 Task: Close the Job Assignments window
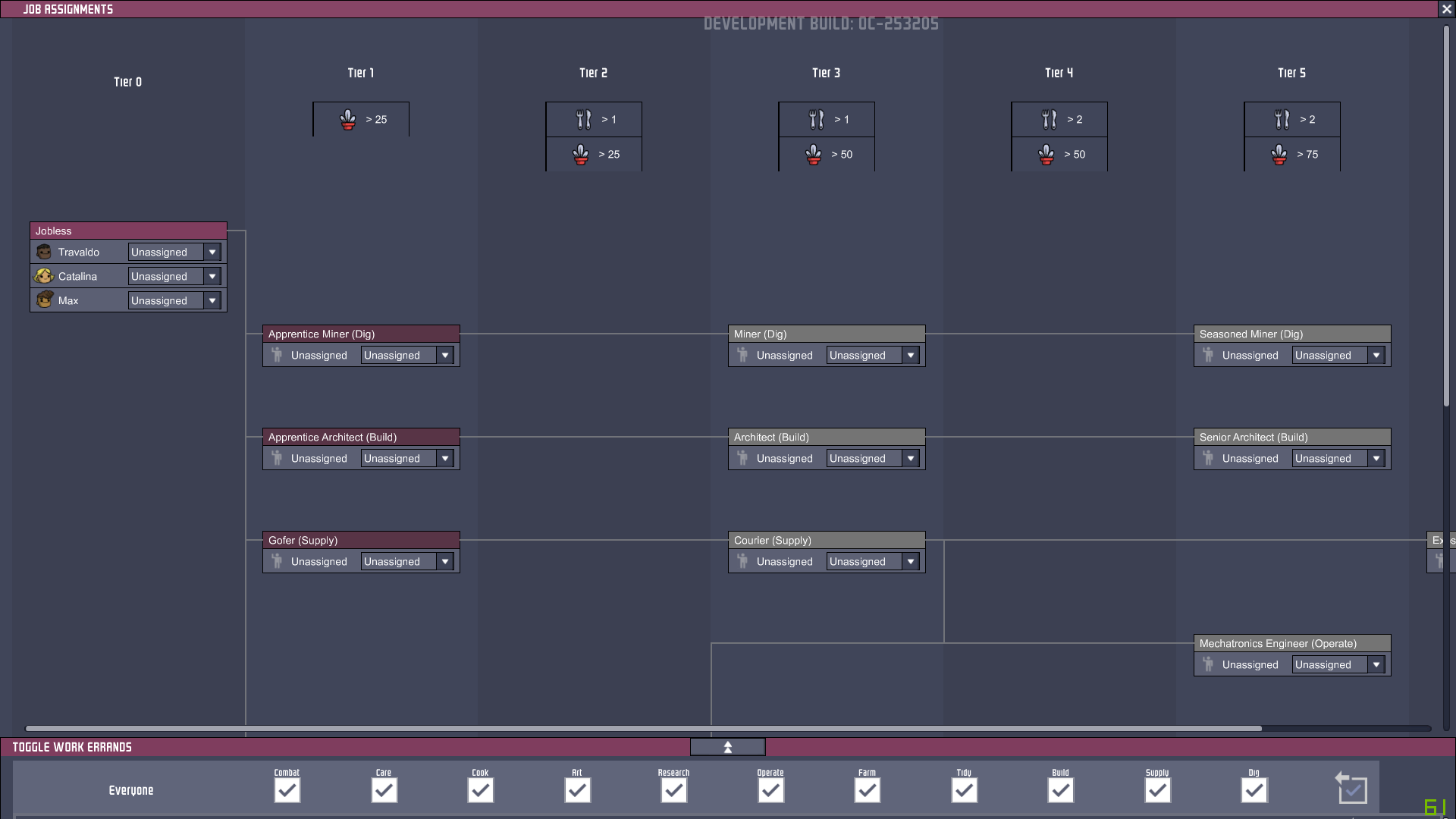[1446, 9]
